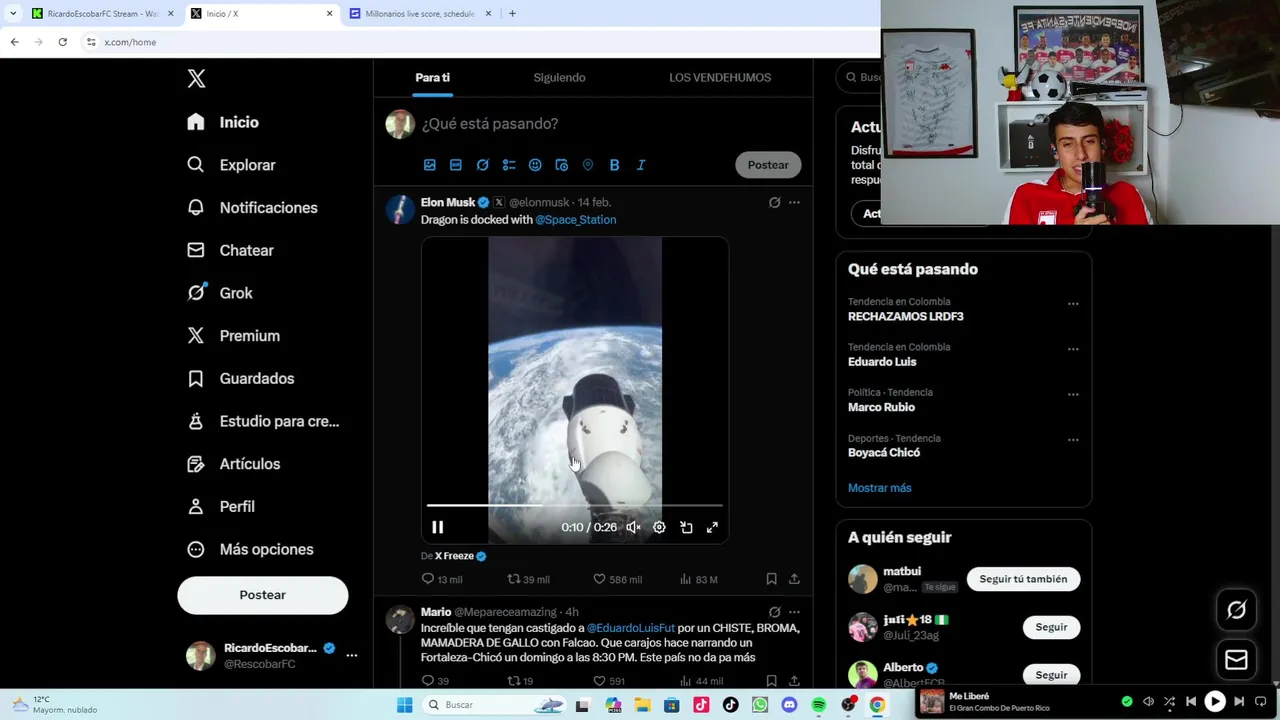1280x720 pixels.
Task: Add a poll to the post
Action: pyautogui.click(x=509, y=165)
